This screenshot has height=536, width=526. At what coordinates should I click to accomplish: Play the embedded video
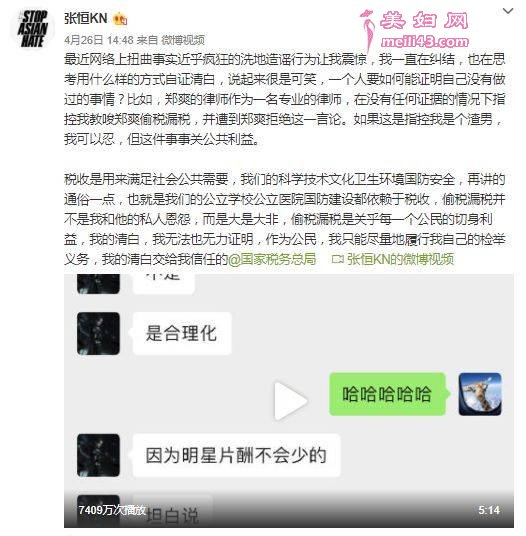pos(291,401)
